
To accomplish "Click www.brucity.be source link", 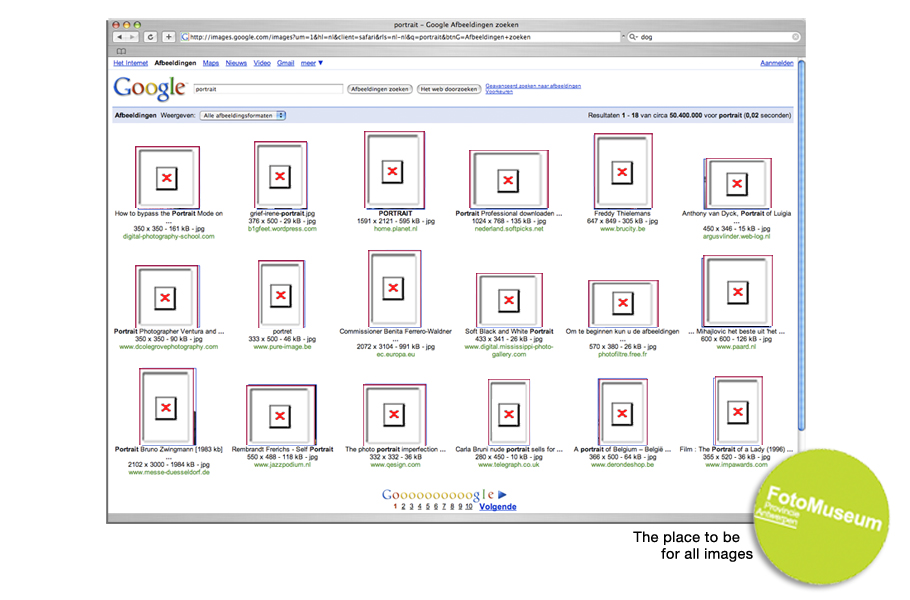I will click(x=623, y=229).
